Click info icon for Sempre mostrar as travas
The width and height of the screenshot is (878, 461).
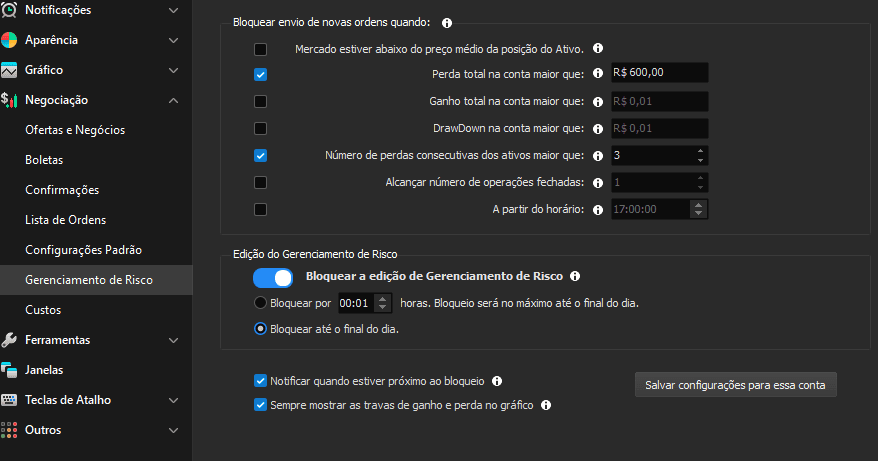546,405
